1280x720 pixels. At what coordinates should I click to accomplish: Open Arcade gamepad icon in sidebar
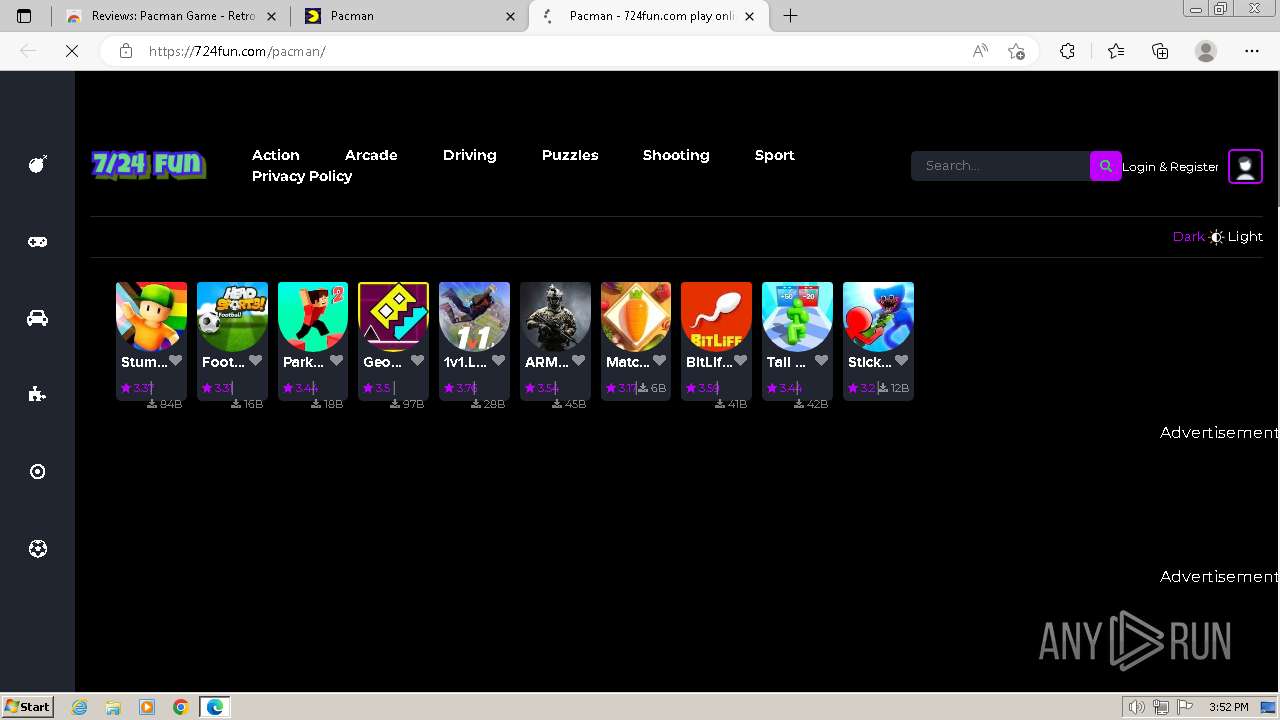click(x=37, y=241)
